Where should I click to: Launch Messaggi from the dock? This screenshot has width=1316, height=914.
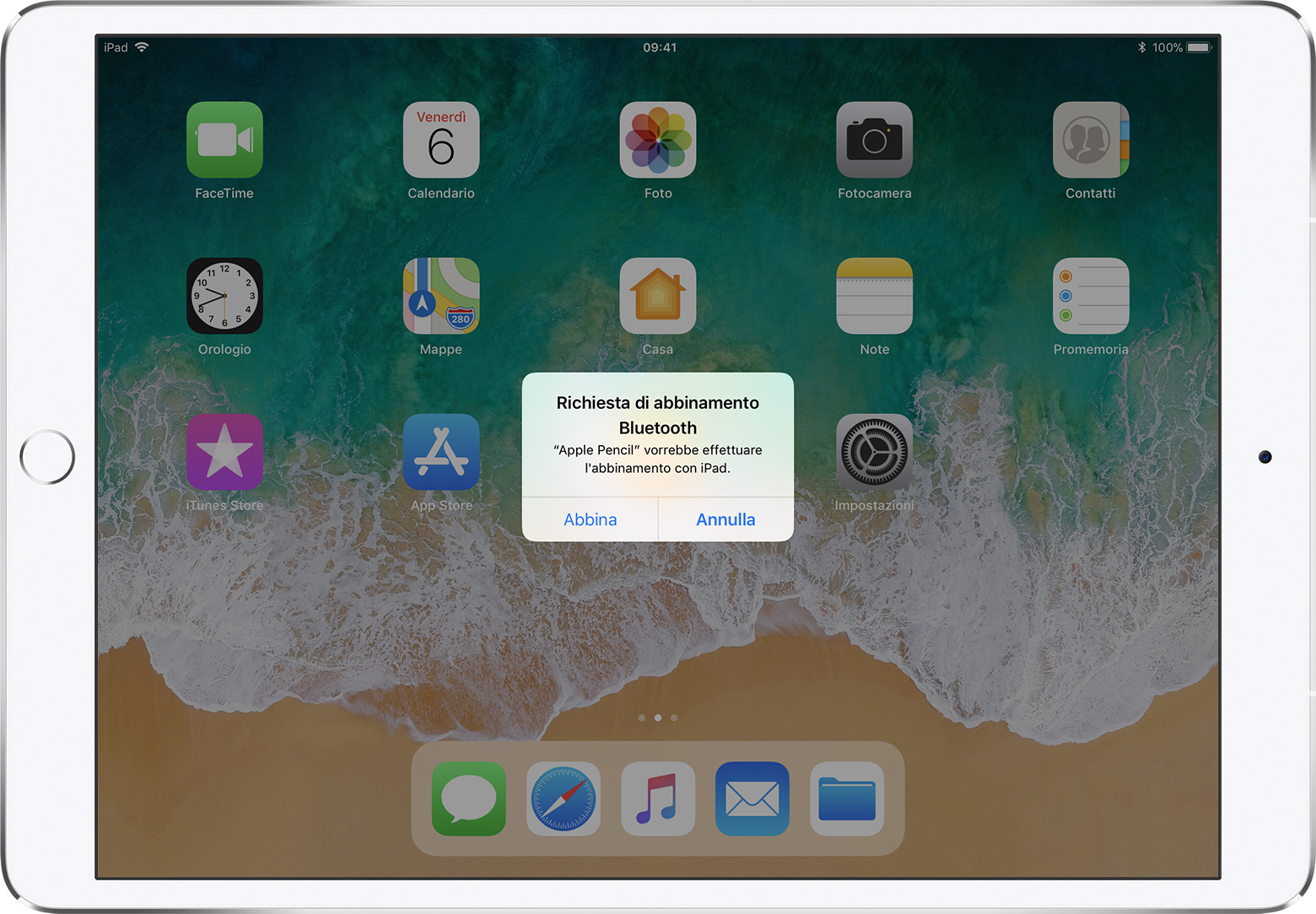tap(468, 798)
